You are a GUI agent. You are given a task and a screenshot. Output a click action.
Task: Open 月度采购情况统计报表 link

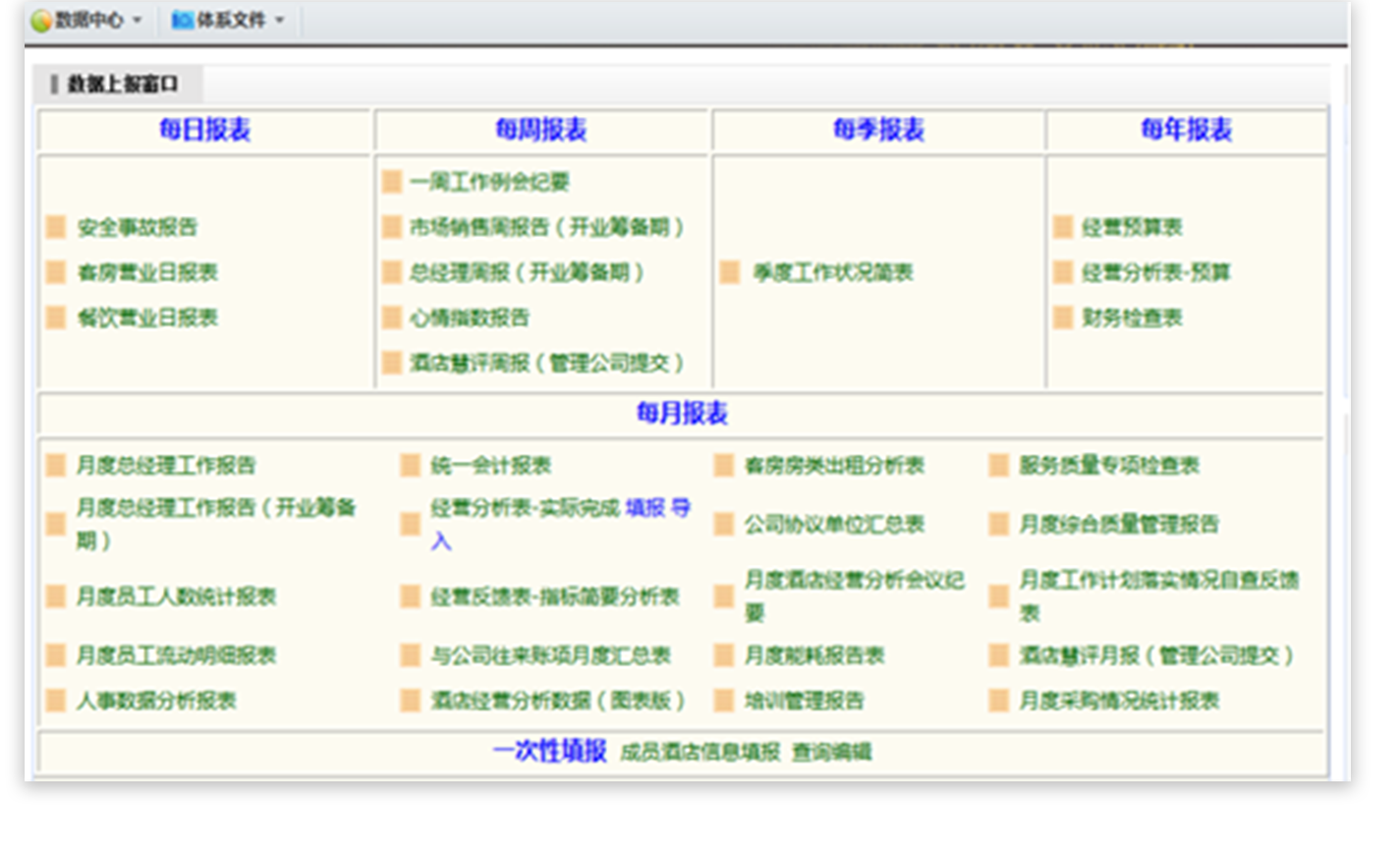click(1119, 701)
